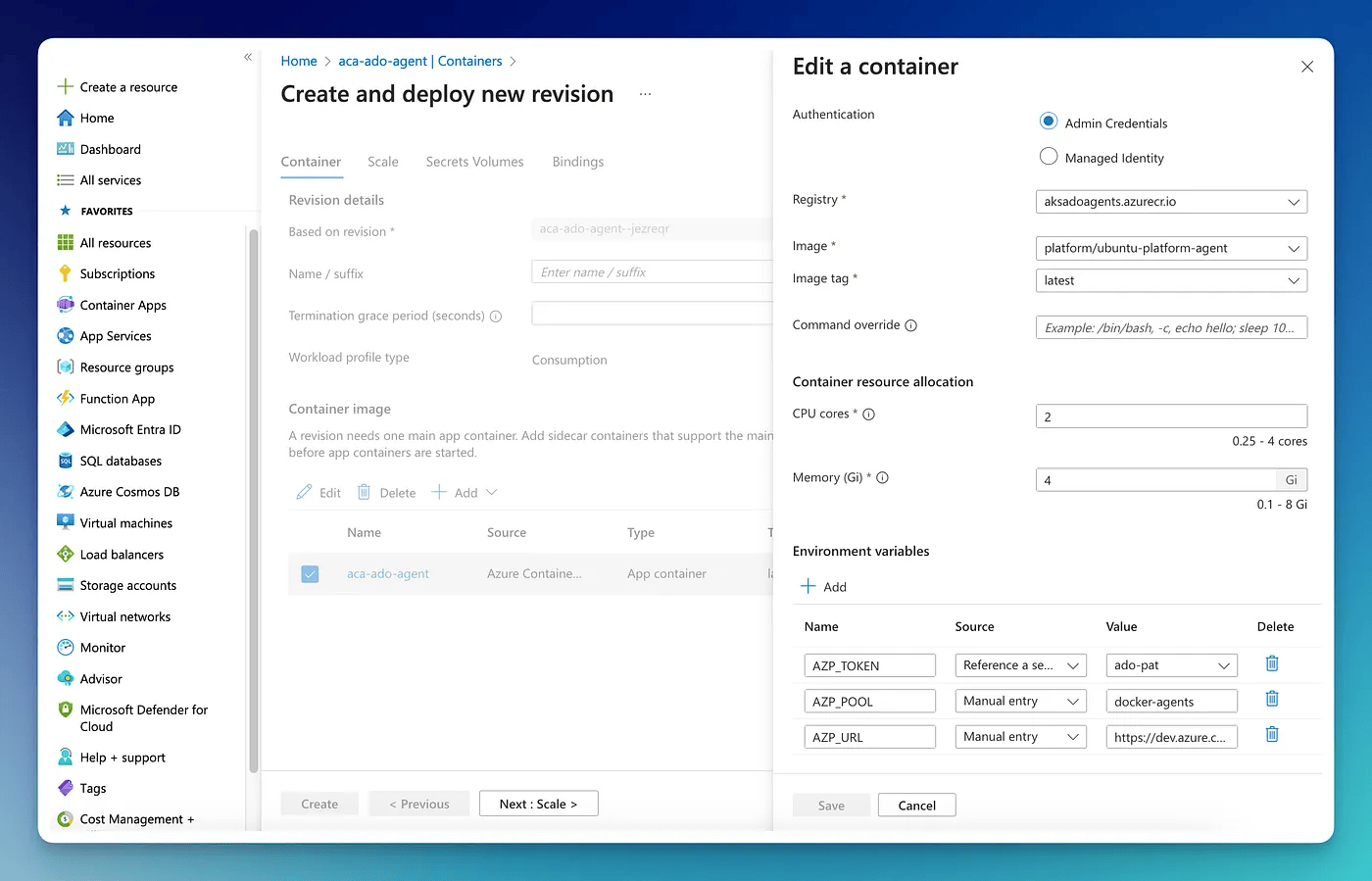Open Container Apps from the sidebar
1372x881 pixels.
coord(121,305)
